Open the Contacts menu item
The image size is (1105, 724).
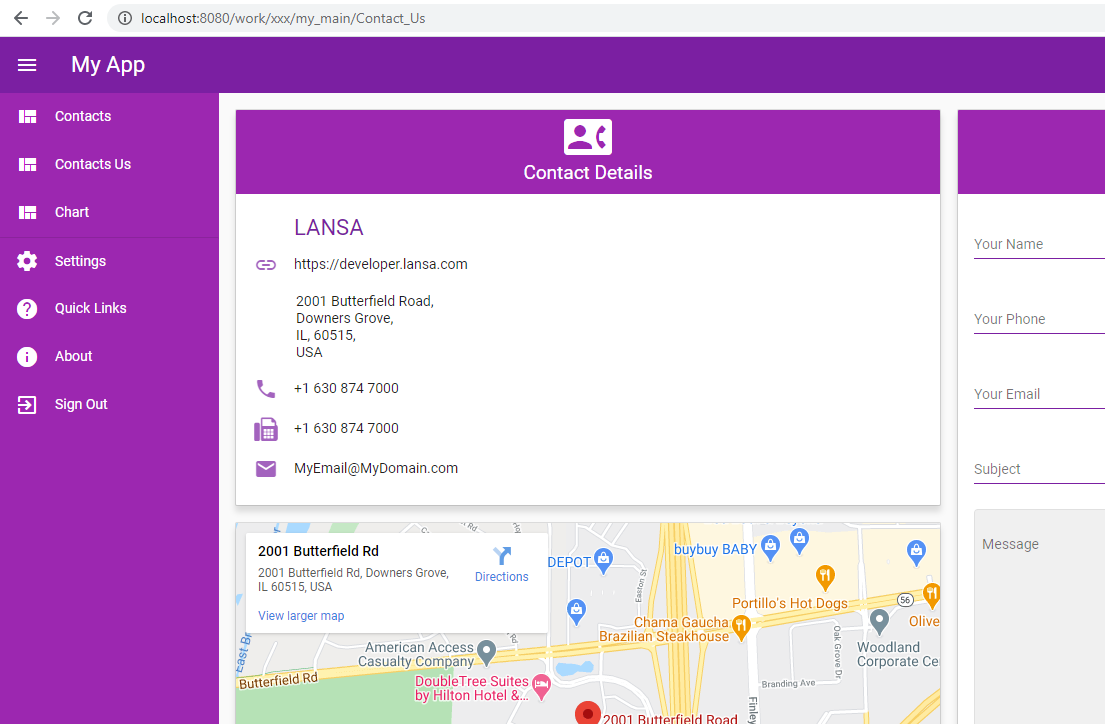coord(109,116)
